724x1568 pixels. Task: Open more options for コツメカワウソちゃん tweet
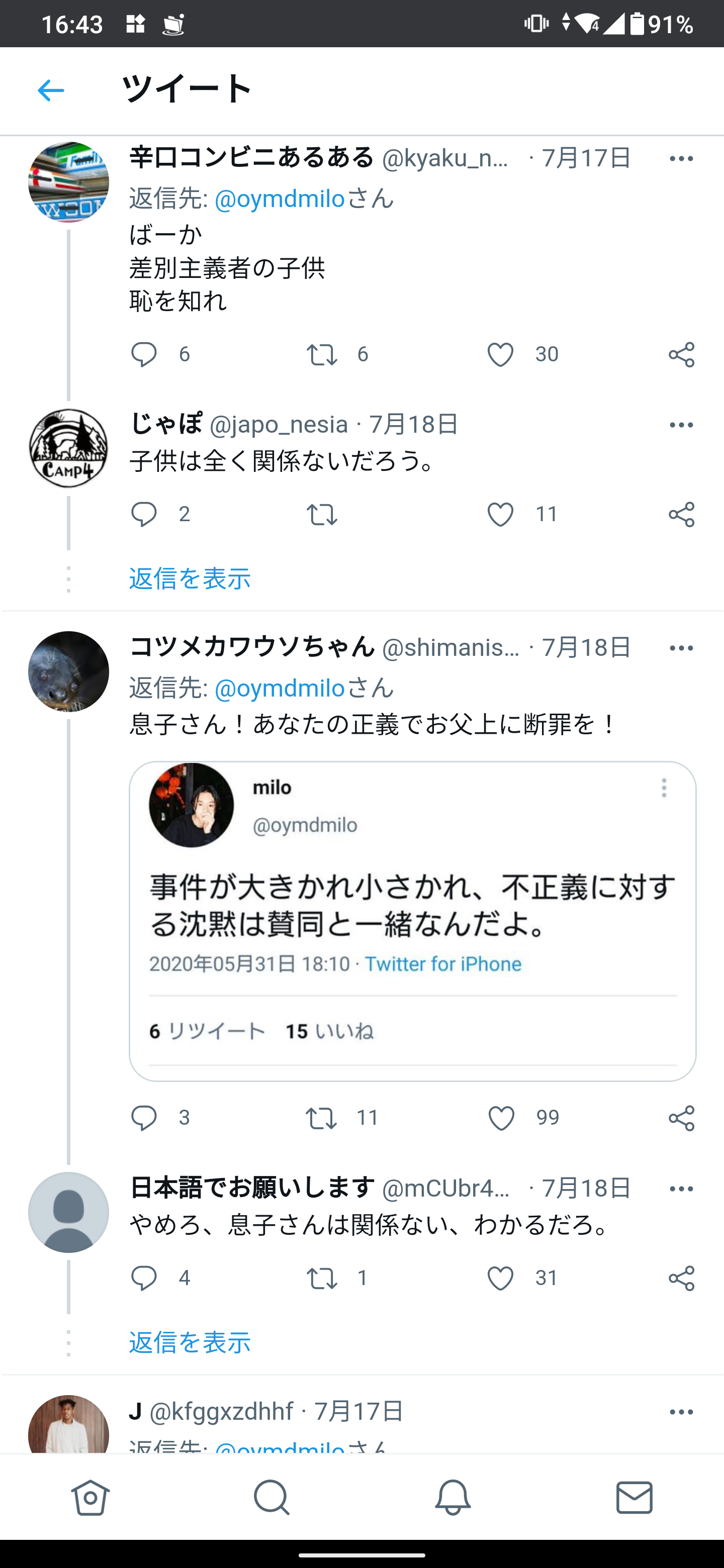tap(681, 648)
